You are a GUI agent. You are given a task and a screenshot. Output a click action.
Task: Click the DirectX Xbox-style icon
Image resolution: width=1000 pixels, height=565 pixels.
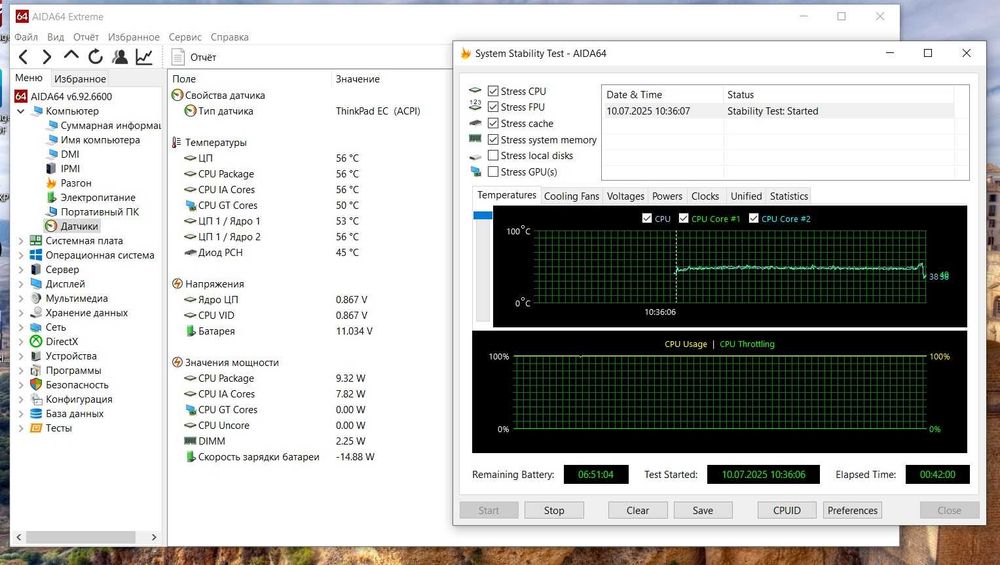[x=36, y=342]
